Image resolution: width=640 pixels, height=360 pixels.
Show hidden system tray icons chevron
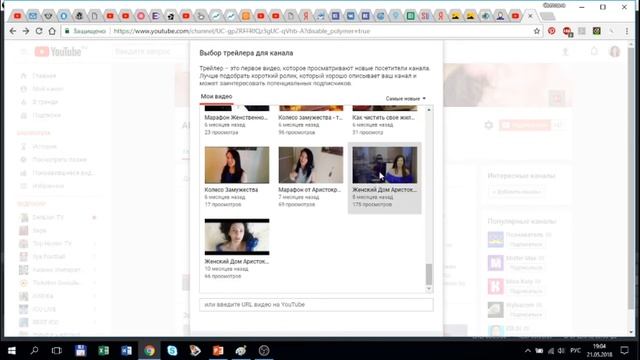[x=527, y=351]
